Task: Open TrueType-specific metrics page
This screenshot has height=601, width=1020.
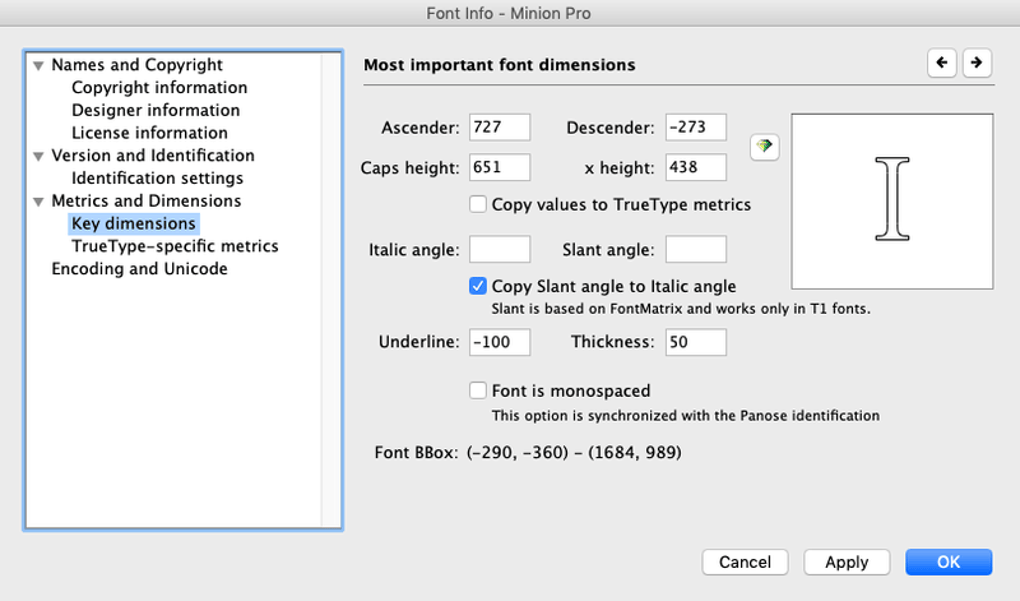Action: (175, 246)
